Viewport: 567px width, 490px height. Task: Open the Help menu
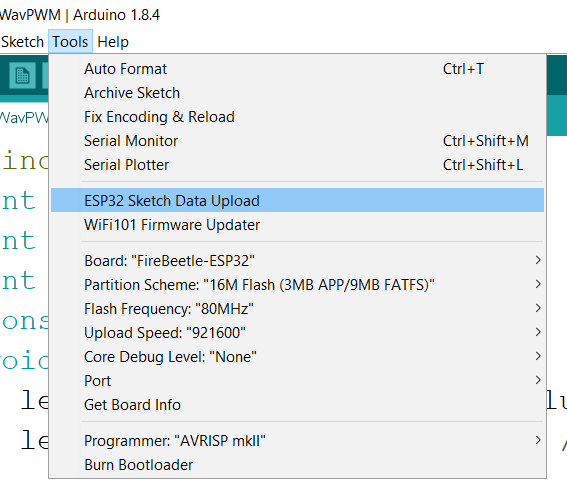click(113, 42)
